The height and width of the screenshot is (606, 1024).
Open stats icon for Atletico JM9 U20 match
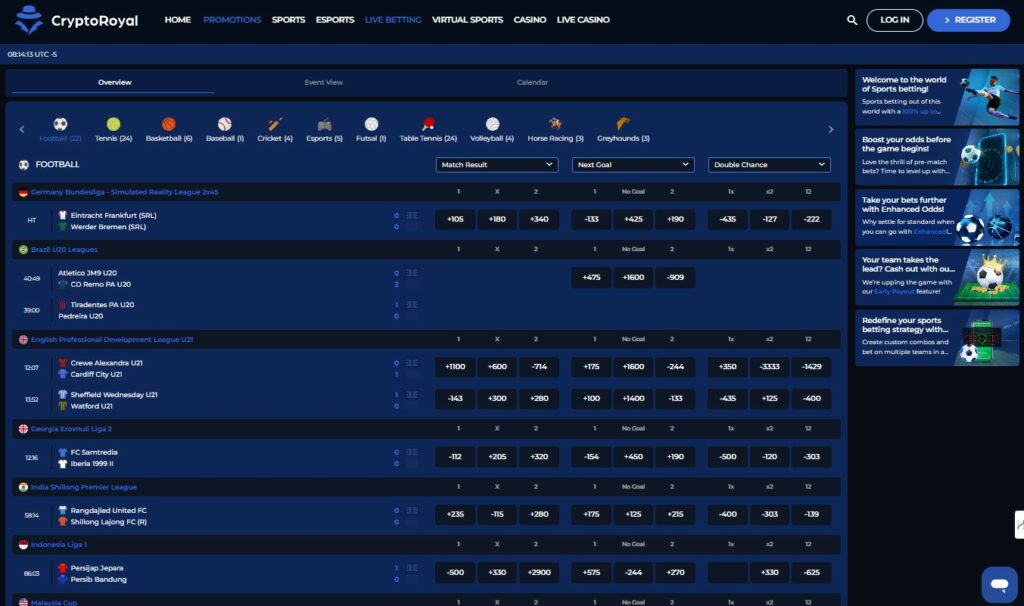[x=412, y=273]
